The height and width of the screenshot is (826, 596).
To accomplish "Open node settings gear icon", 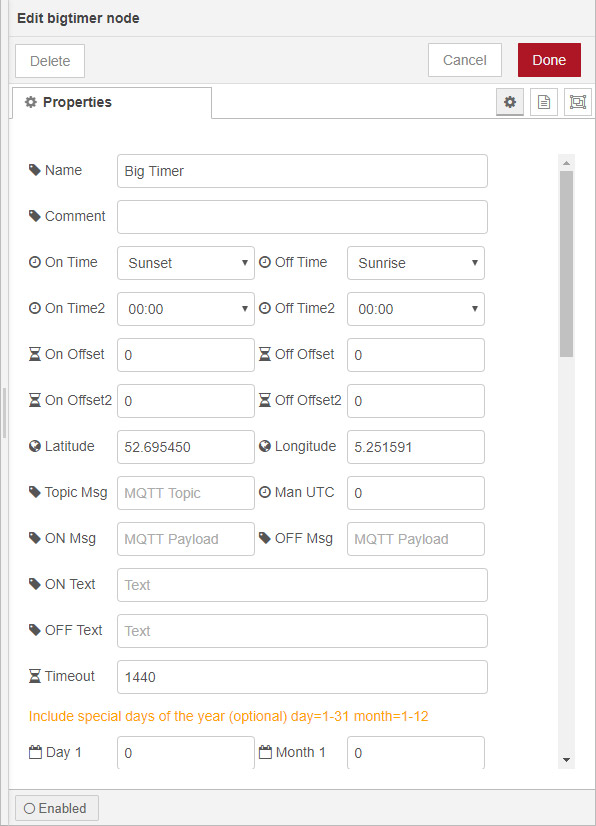I will 510,102.
